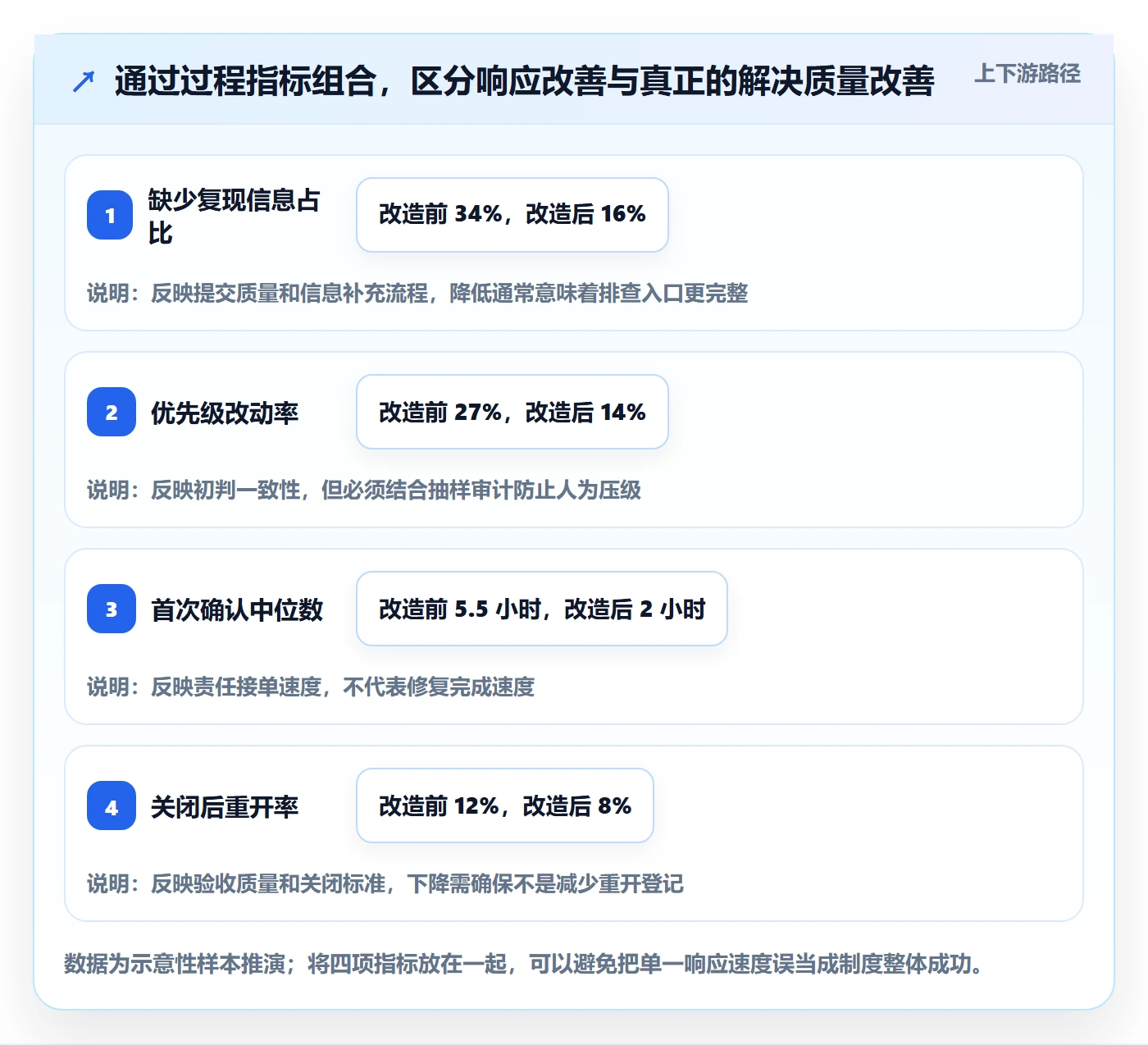The width and height of the screenshot is (1148, 1045).
Task: Click the value box 改造前 27%，改造后 14%
Action: pyautogui.click(x=512, y=412)
